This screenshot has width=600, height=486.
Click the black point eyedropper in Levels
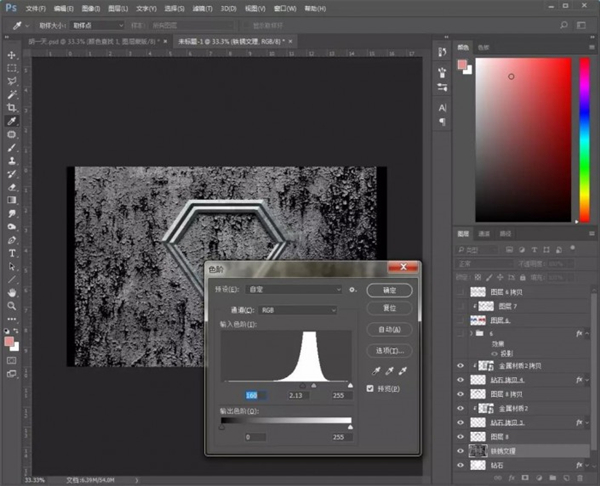click(x=376, y=371)
